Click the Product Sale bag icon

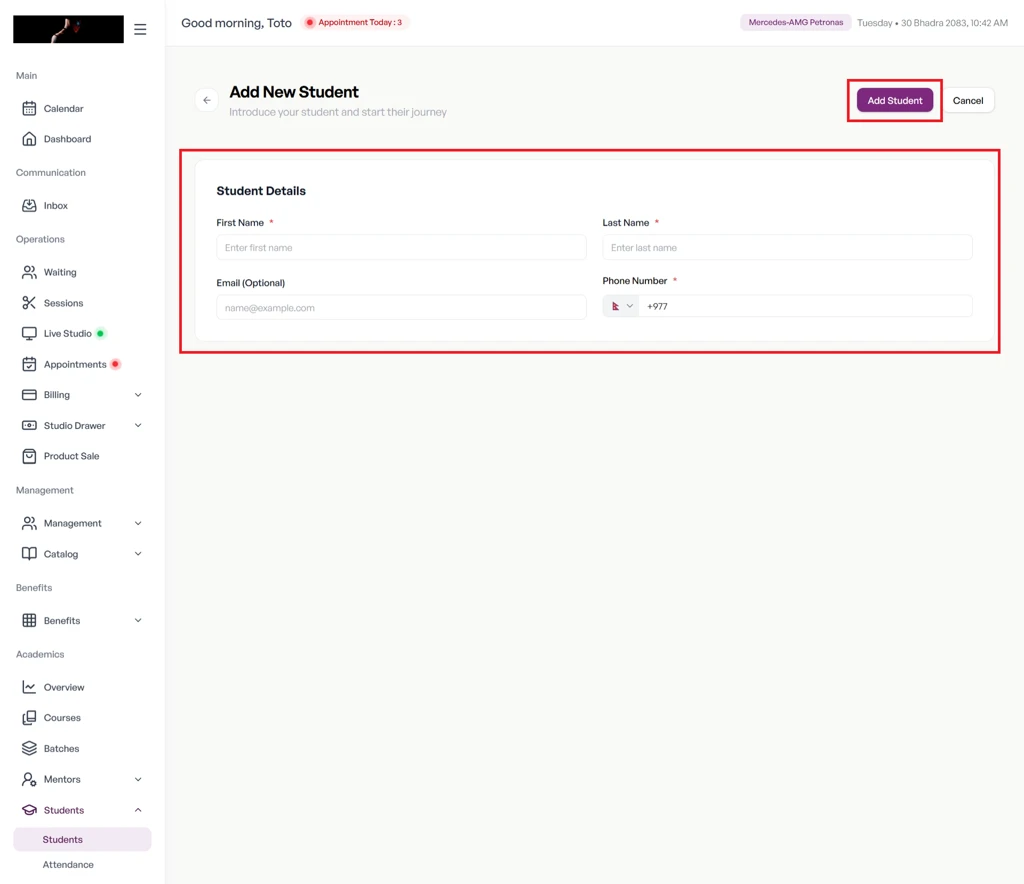(x=29, y=456)
